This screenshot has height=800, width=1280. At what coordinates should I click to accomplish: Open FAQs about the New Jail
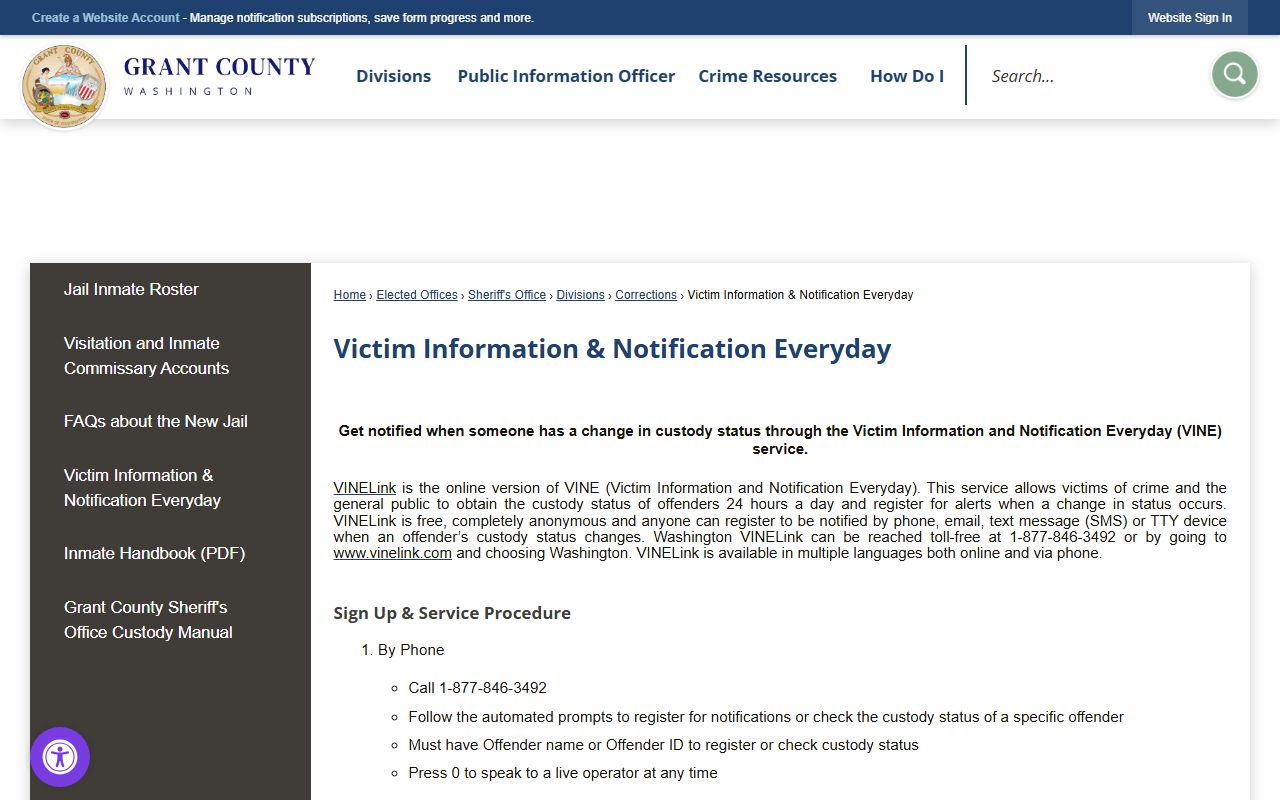(155, 421)
